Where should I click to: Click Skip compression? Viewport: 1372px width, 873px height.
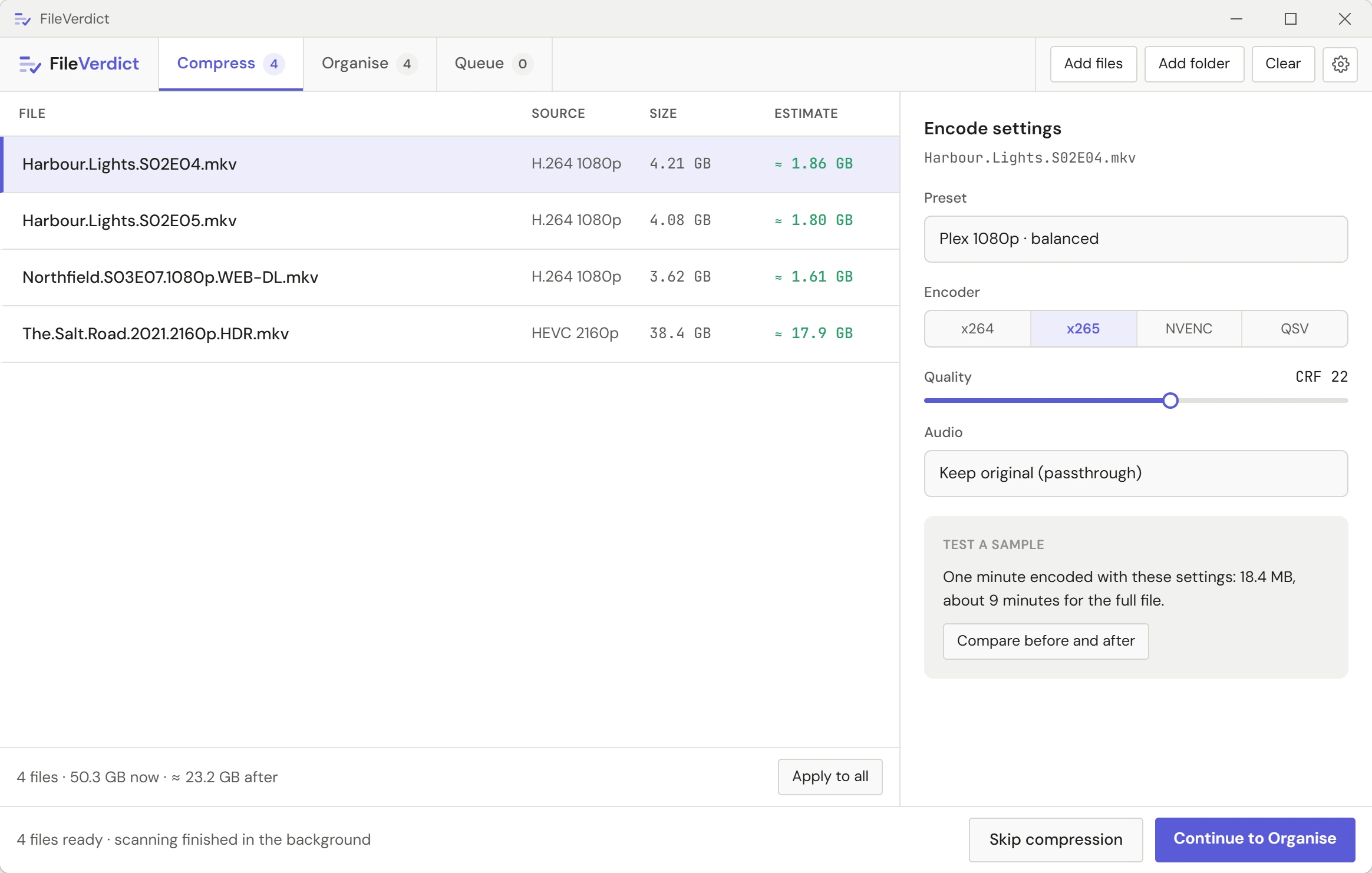(1056, 839)
